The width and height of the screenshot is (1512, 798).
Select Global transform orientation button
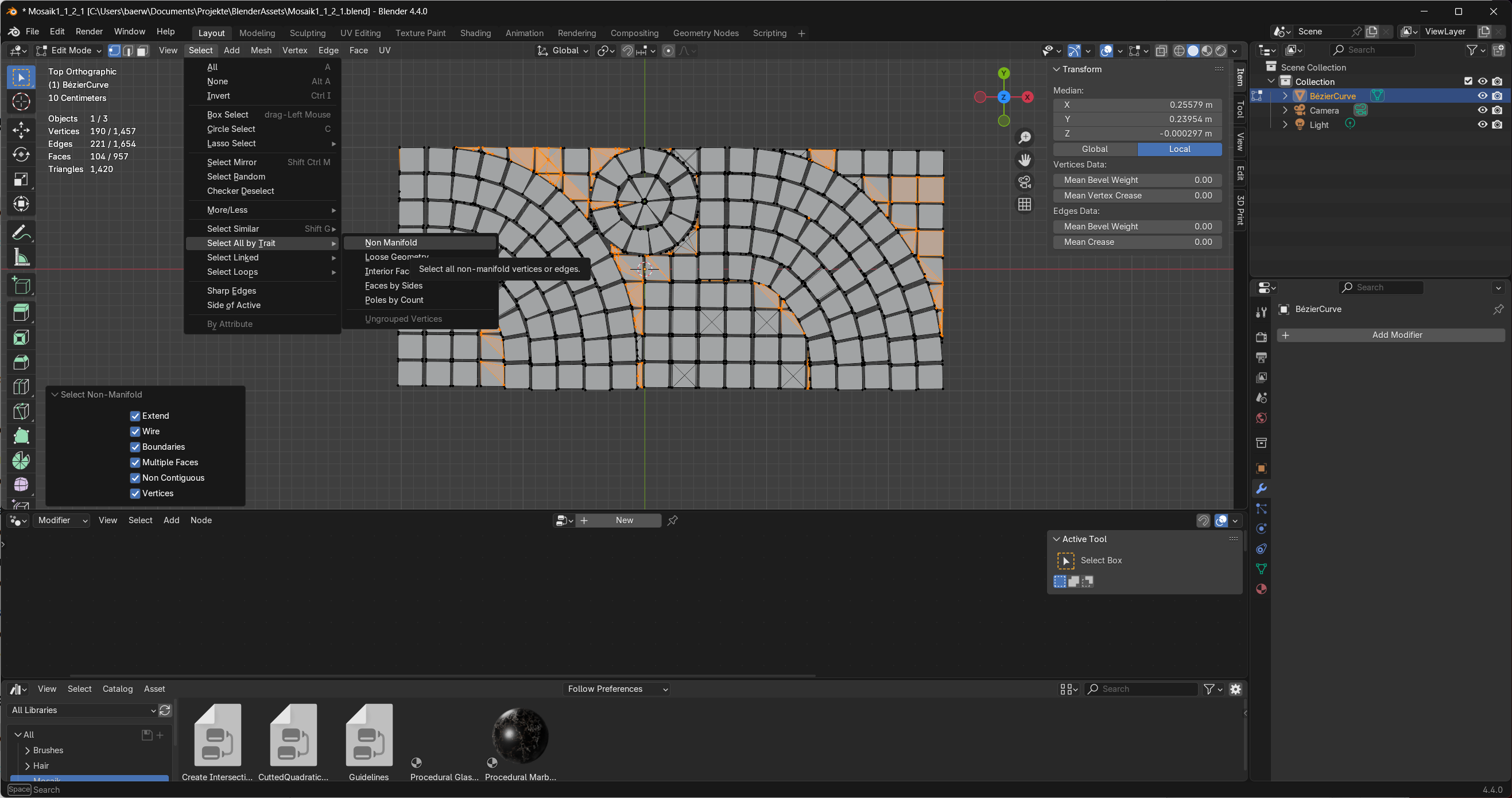tap(1095, 149)
